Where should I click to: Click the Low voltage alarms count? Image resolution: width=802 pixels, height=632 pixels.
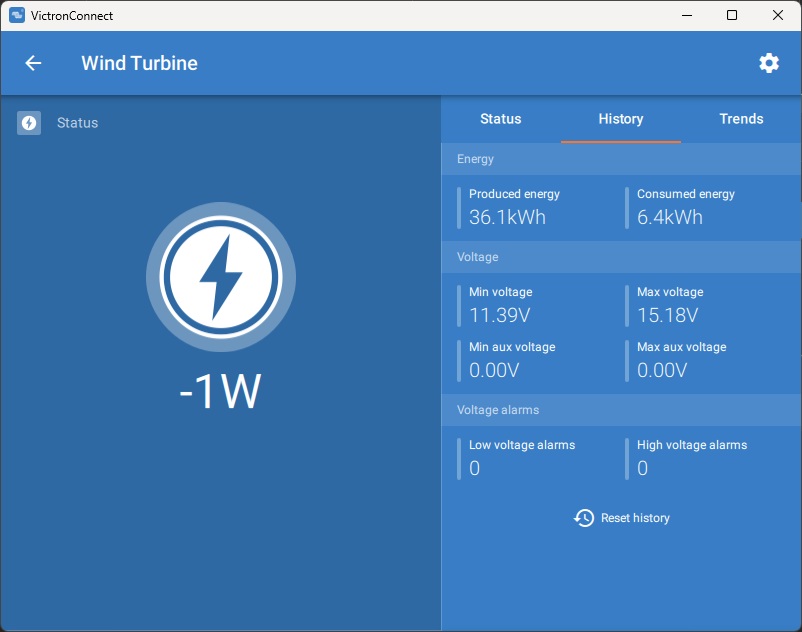point(475,468)
